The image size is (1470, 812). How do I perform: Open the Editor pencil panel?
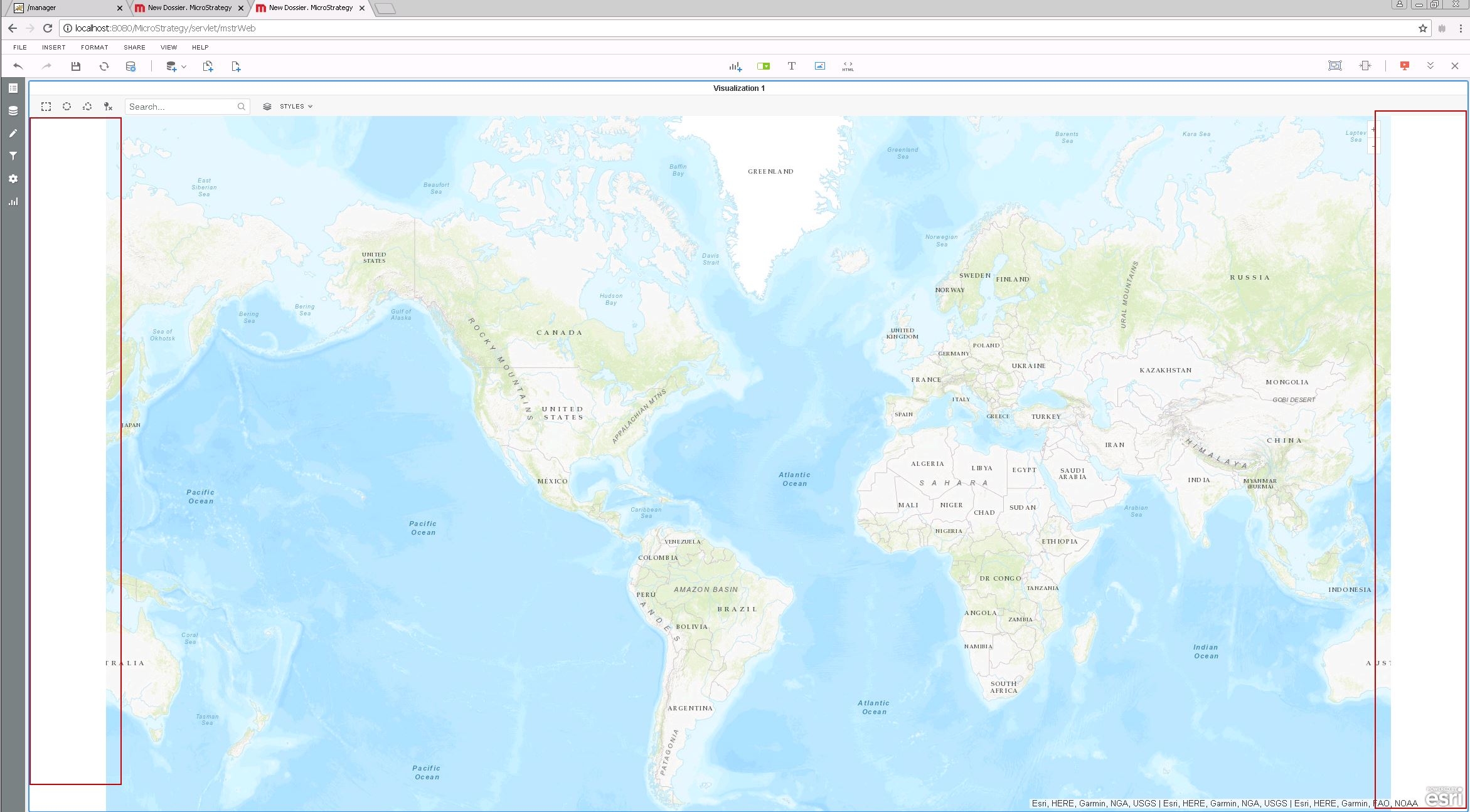tap(13, 134)
